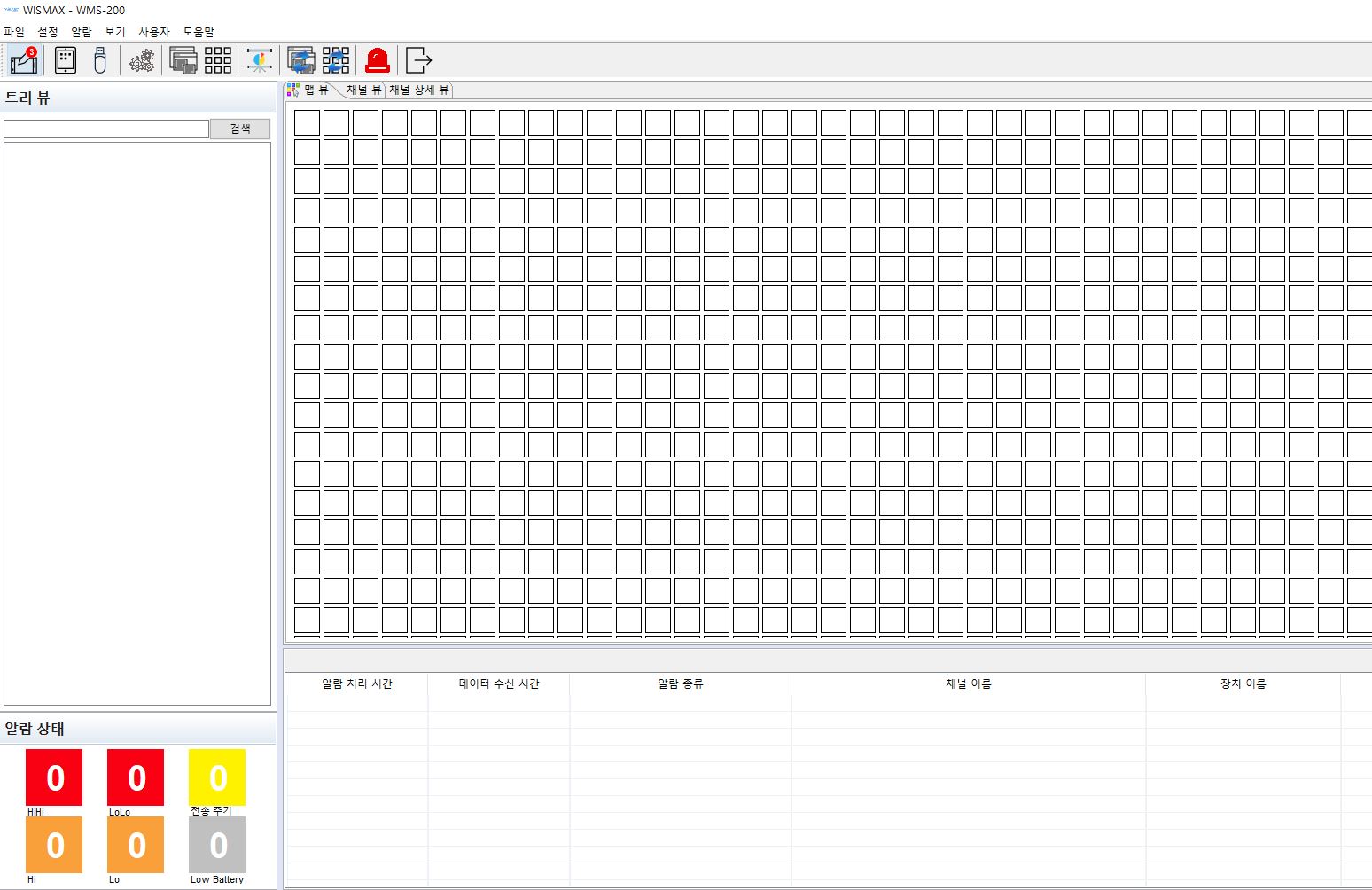Viewport: 1372px width, 890px height.
Task: Click the orange Hi alarm counter
Action: click(54, 845)
